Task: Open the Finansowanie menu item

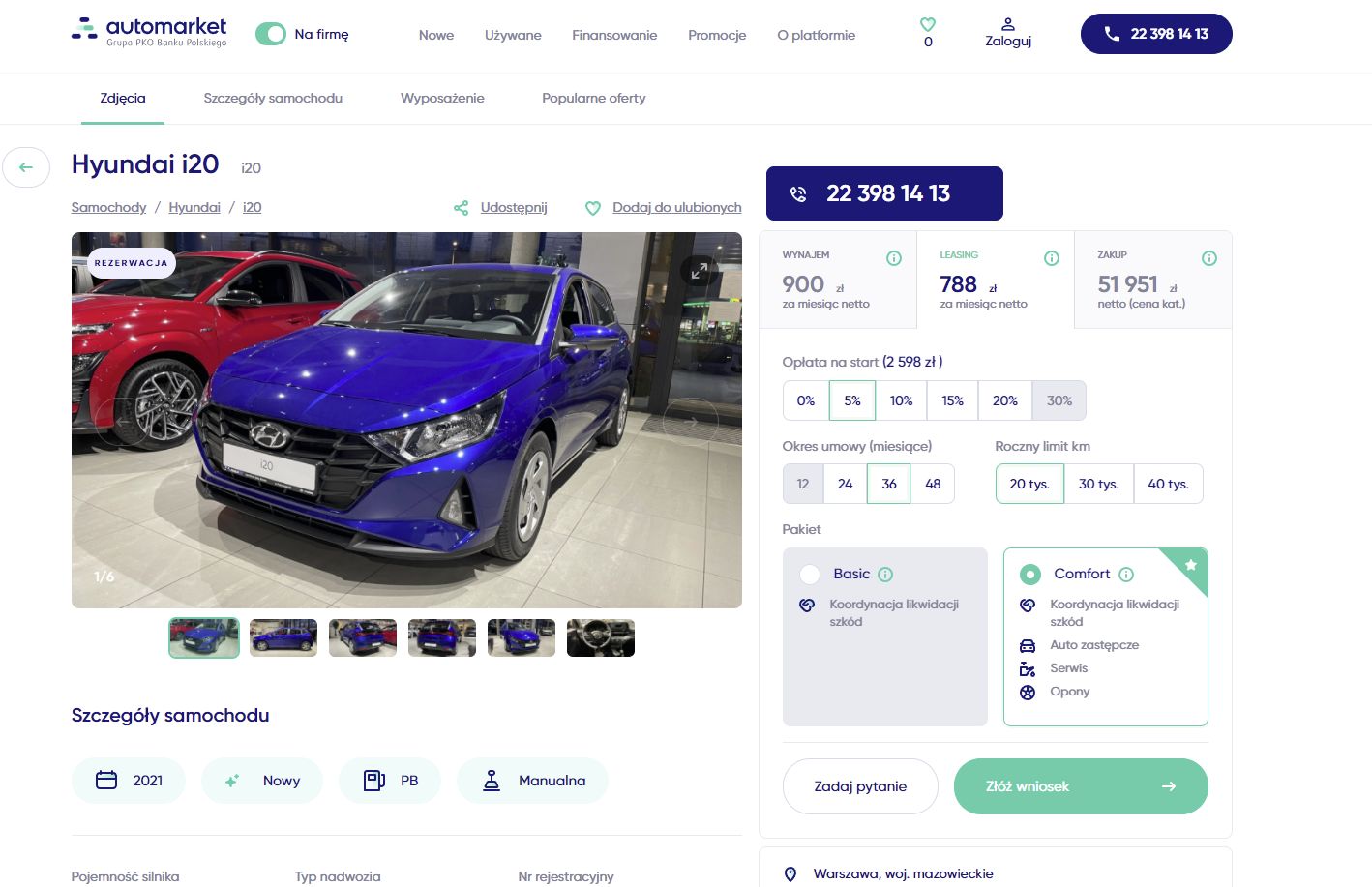Action: click(614, 35)
